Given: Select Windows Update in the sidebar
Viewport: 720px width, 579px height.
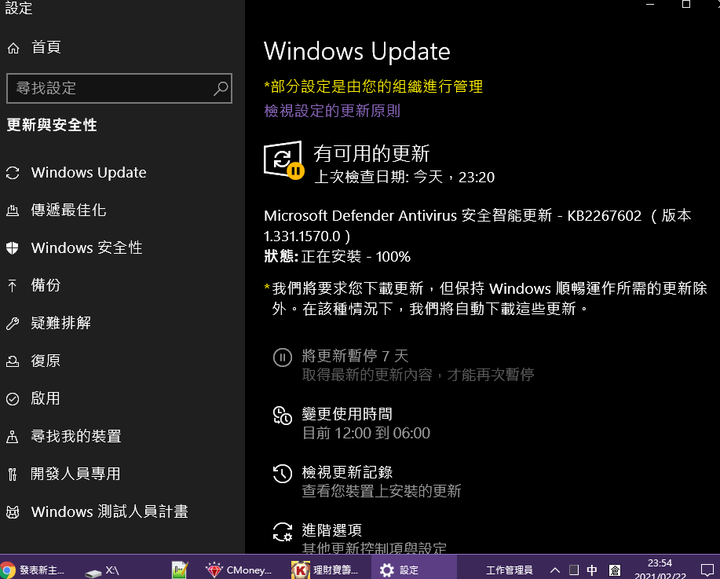Looking at the screenshot, I should 89,173.
